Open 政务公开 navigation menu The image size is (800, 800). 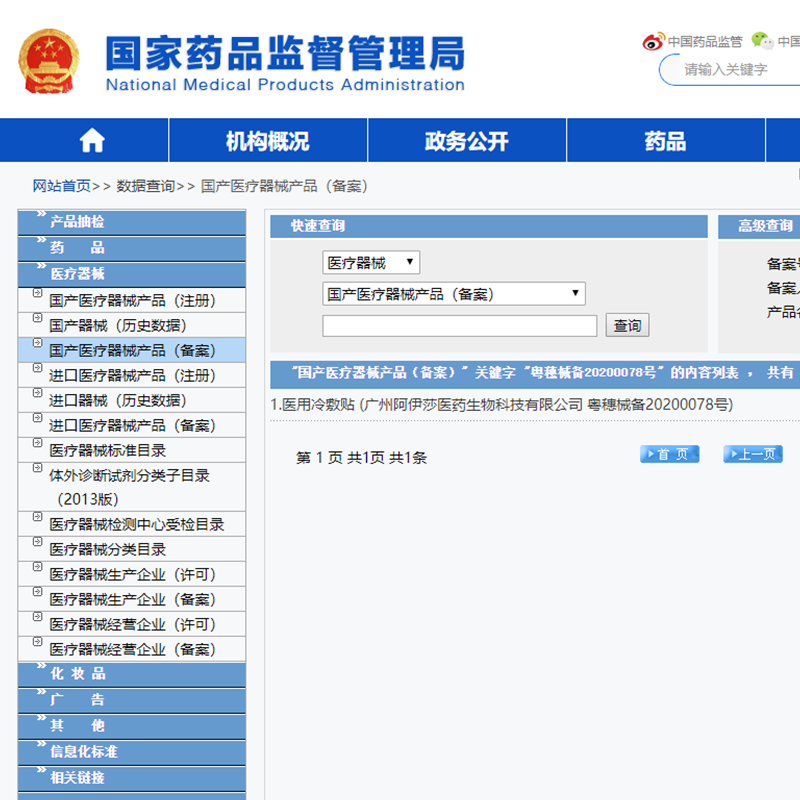click(x=467, y=141)
